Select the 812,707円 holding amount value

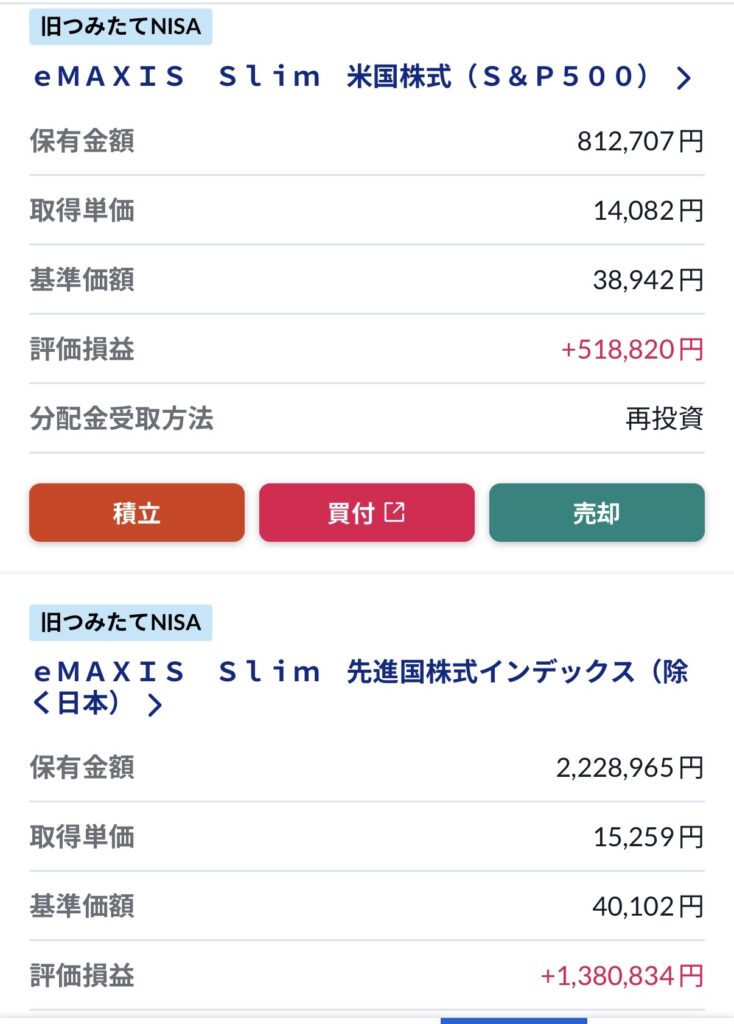point(640,142)
